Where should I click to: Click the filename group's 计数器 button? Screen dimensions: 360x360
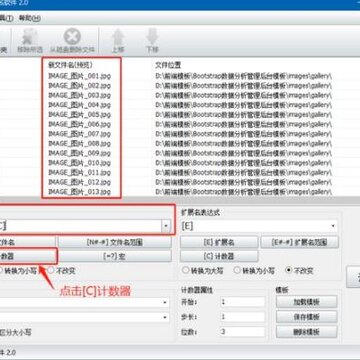click(27, 256)
